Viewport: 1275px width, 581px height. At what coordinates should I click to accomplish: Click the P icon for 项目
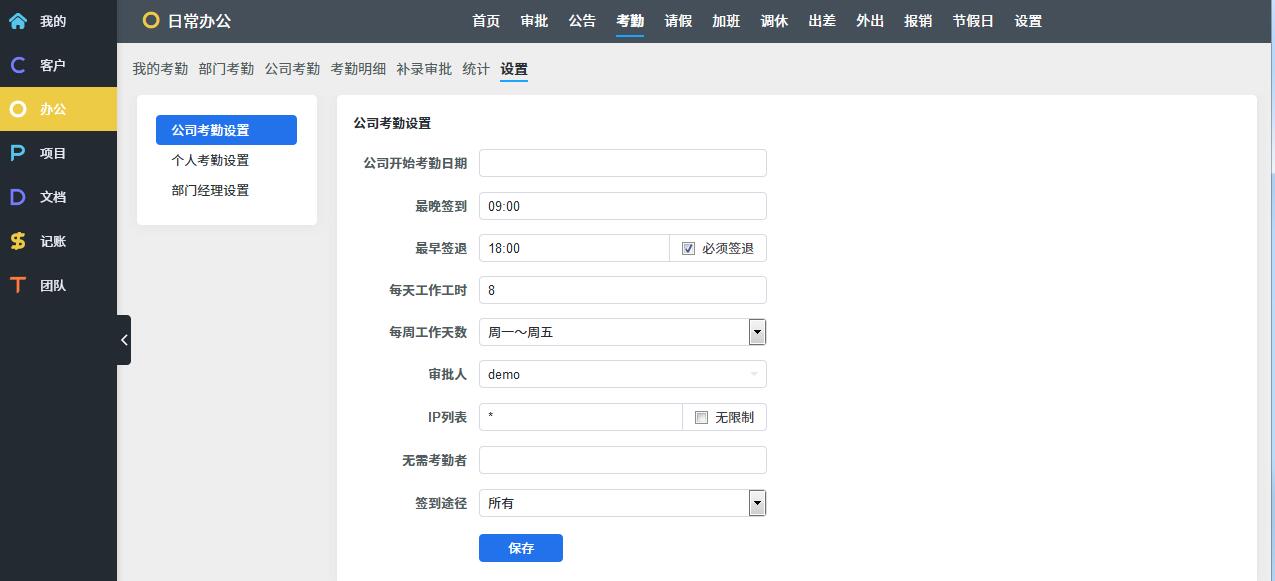point(17,153)
